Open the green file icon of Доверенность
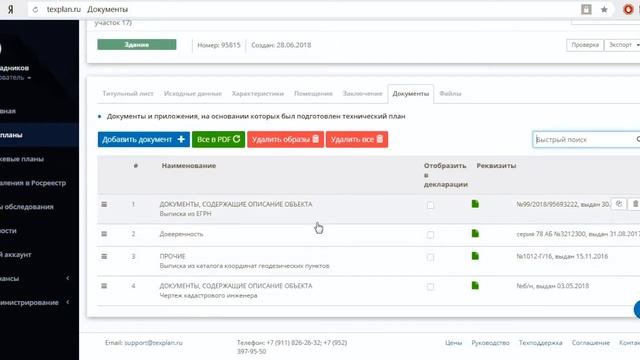Image resolution: width=640 pixels, height=360 pixels. [475, 233]
